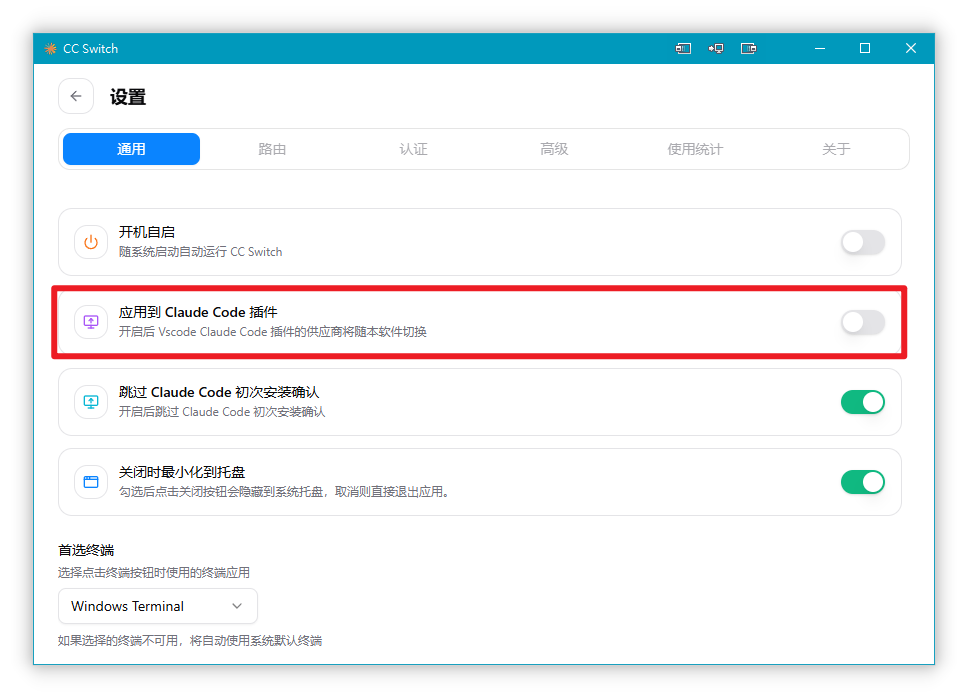Click the 首选终端 section label
This screenshot has width=968, height=698.
(x=86, y=550)
